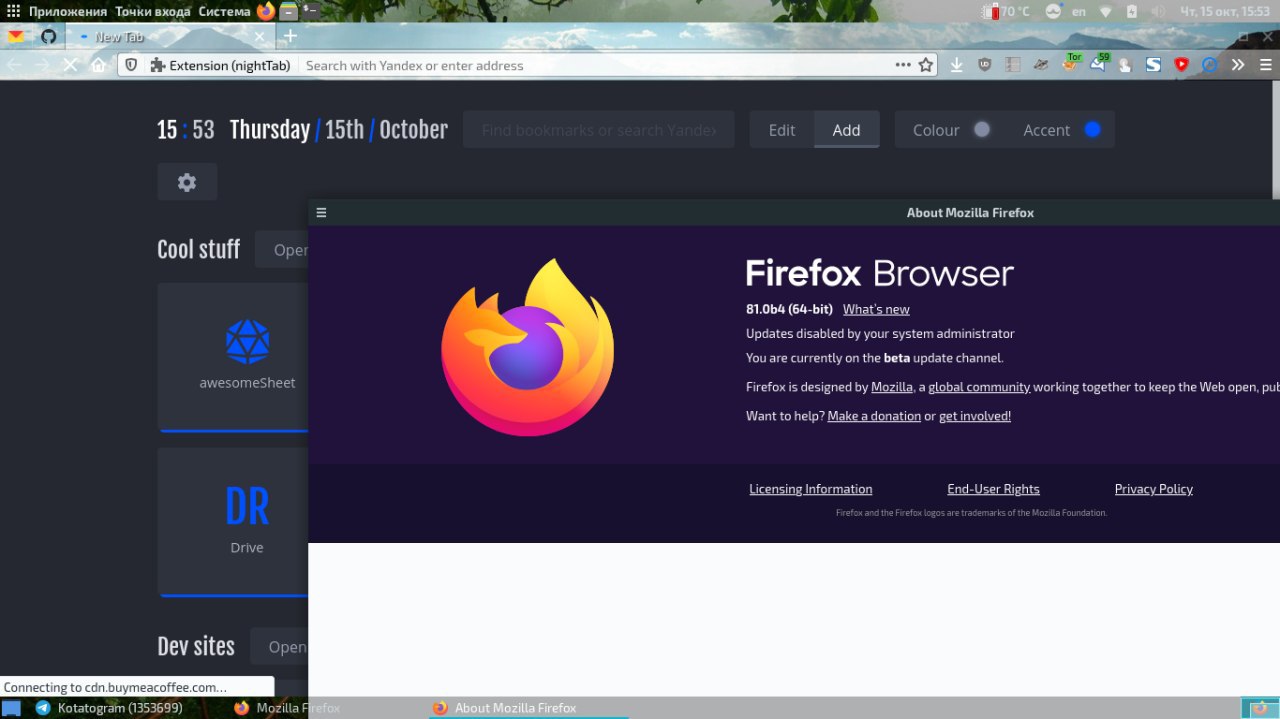Click the panel clock showing 15:53

(1225, 11)
